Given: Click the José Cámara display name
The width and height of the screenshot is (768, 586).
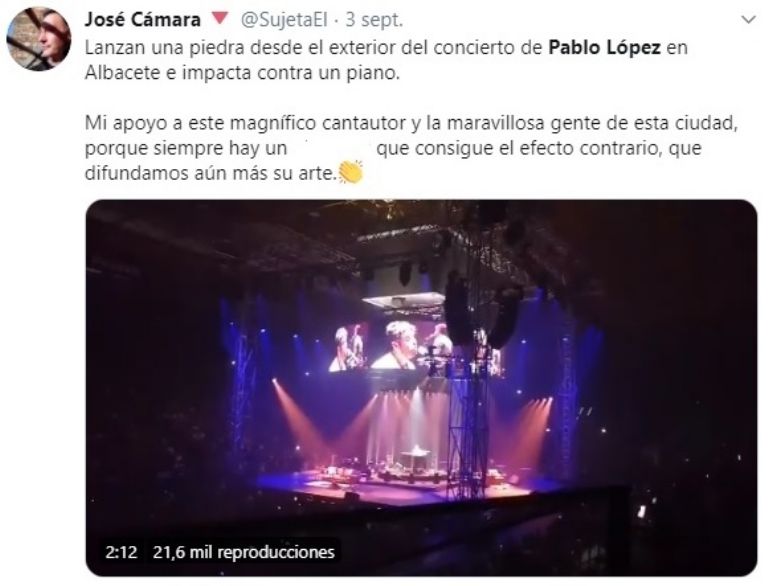Looking at the screenshot, I should 143,20.
